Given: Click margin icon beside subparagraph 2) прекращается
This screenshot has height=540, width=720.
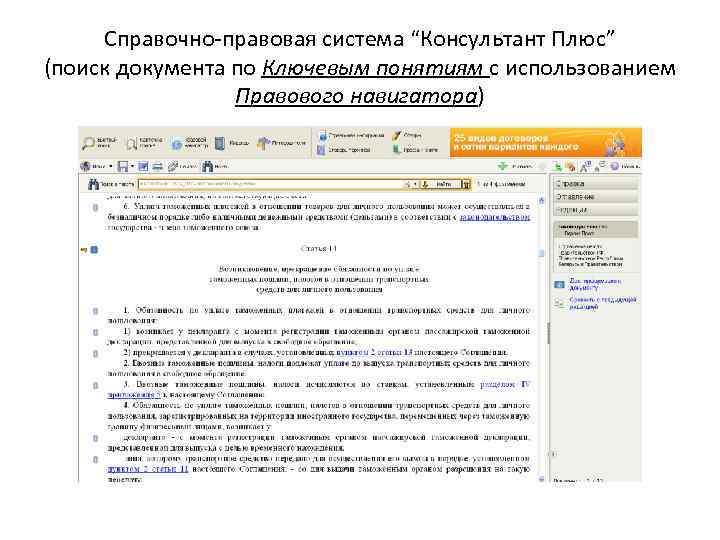Looking at the screenshot, I should point(95,354).
